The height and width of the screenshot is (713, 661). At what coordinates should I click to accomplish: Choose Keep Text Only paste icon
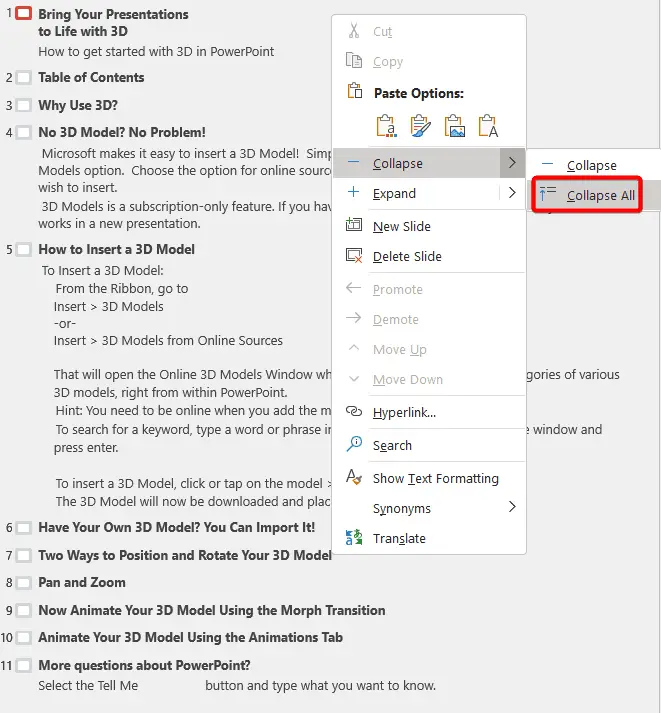click(x=488, y=126)
